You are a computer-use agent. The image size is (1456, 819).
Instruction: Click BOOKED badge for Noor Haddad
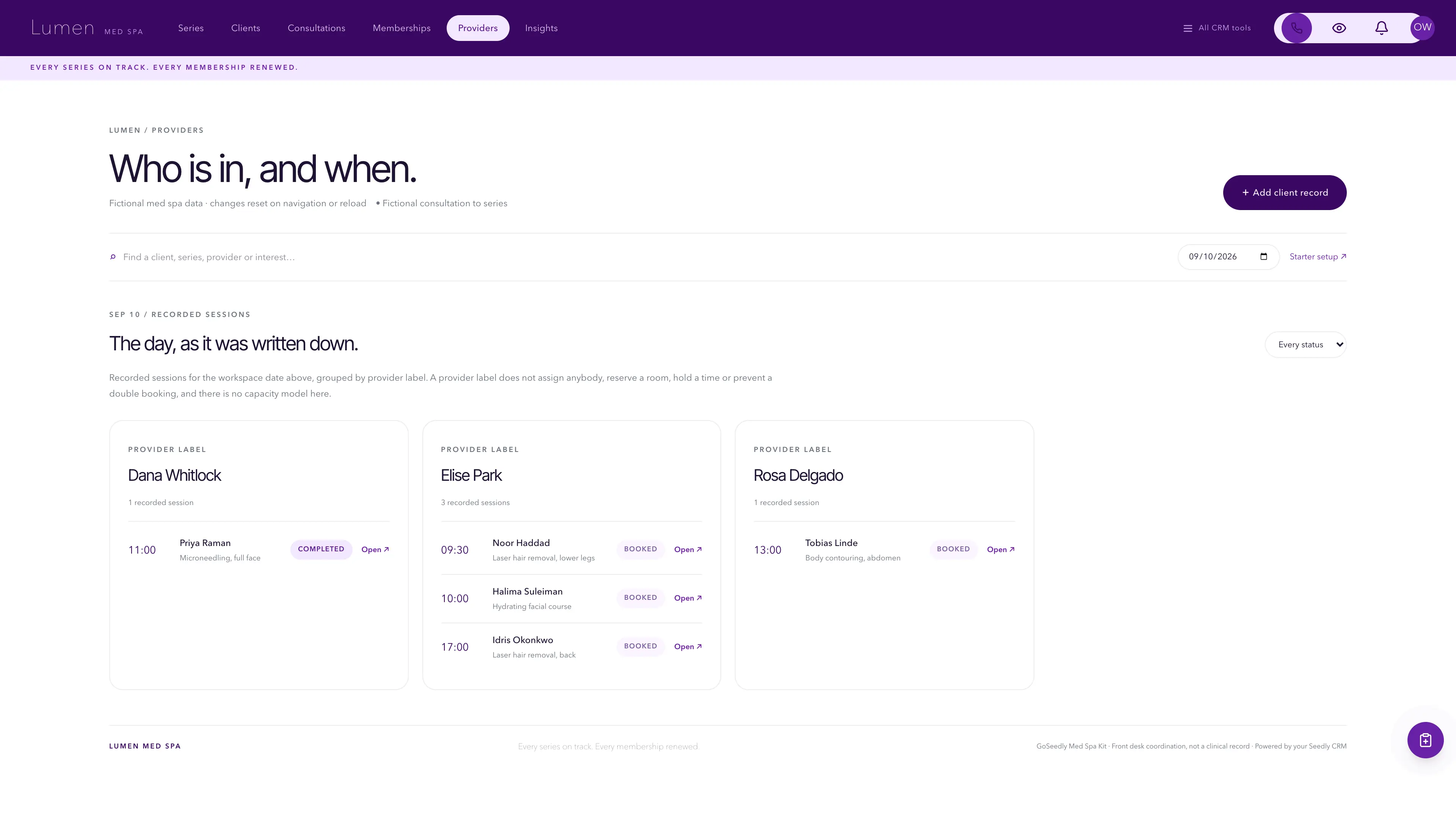[x=640, y=549]
